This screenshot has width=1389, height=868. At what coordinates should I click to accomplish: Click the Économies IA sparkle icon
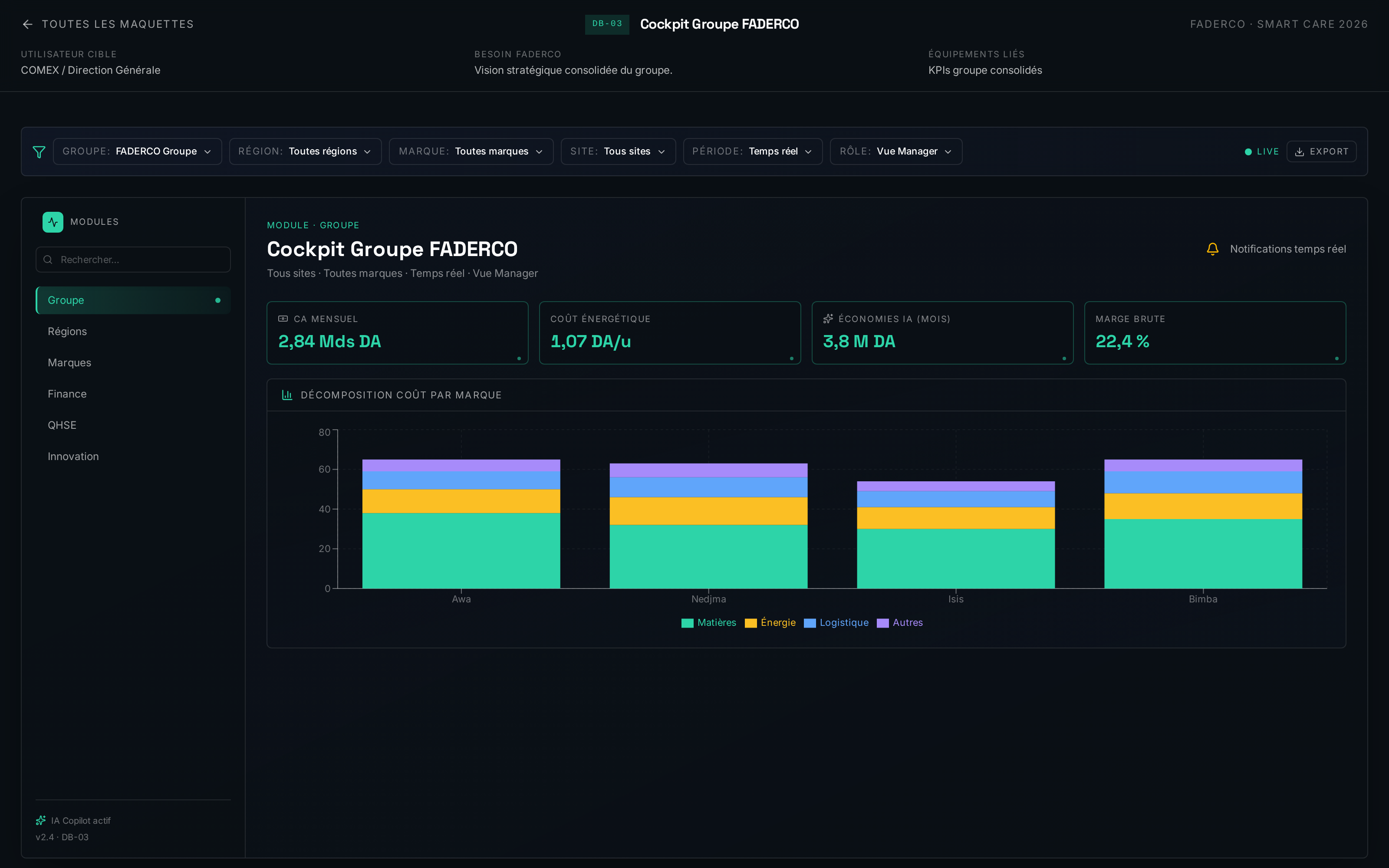click(x=828, y=319)
